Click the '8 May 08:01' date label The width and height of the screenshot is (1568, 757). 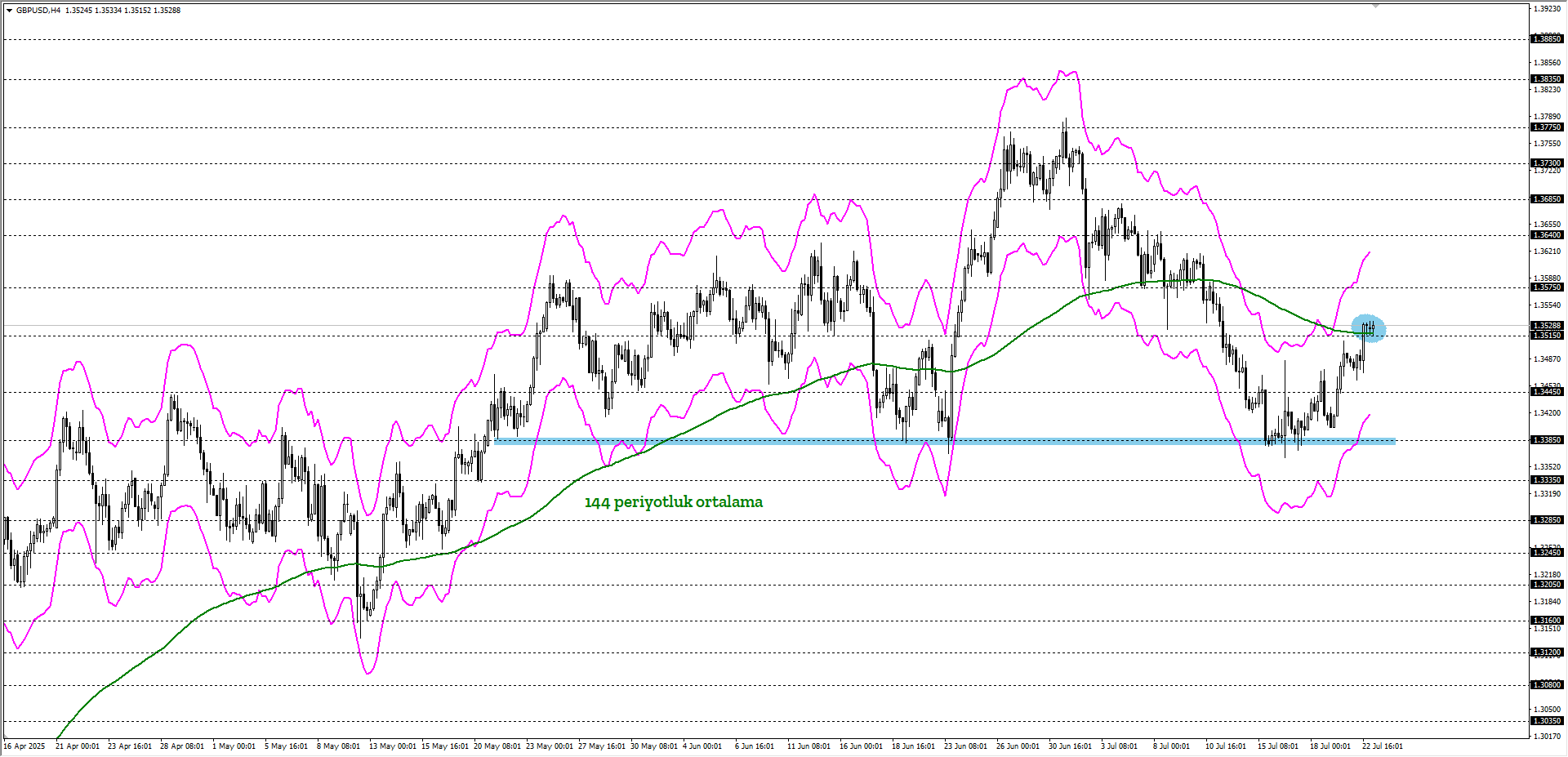[338, 746]
